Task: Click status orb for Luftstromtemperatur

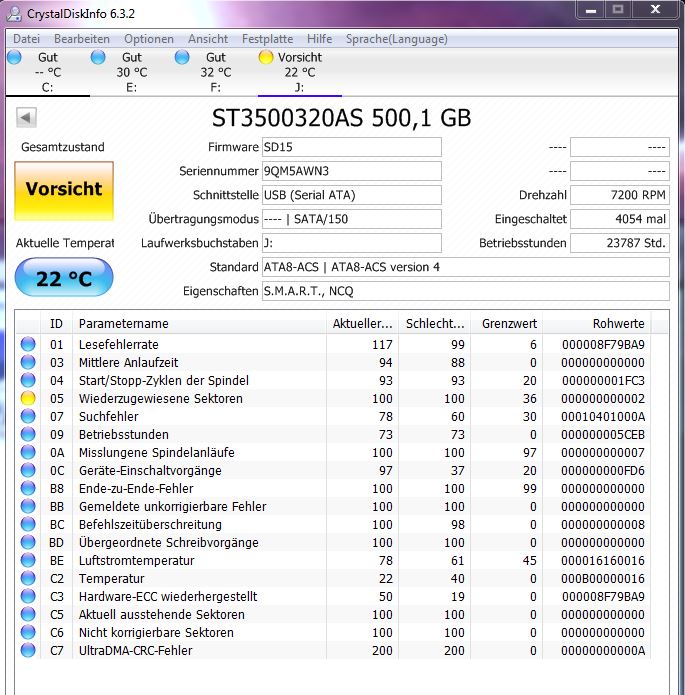Action: 28,560
